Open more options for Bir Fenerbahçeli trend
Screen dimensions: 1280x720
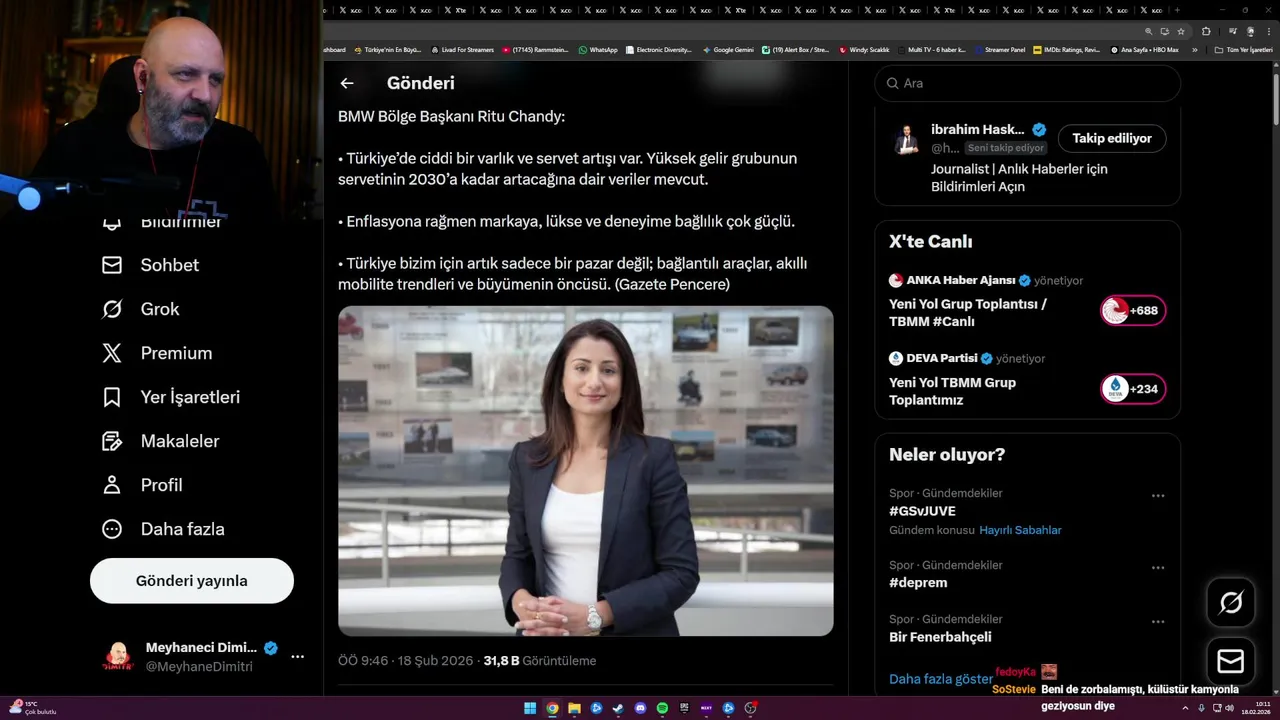click(1158, 622)
